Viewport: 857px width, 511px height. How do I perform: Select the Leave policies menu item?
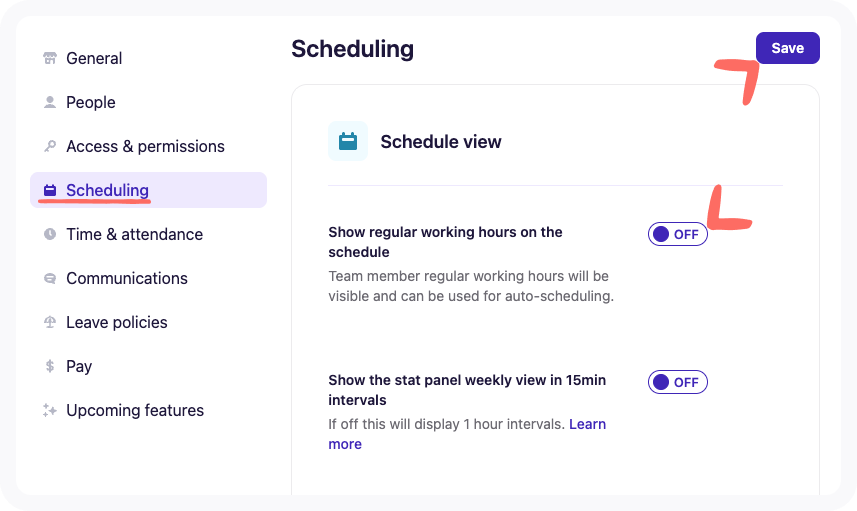point(117,322)
